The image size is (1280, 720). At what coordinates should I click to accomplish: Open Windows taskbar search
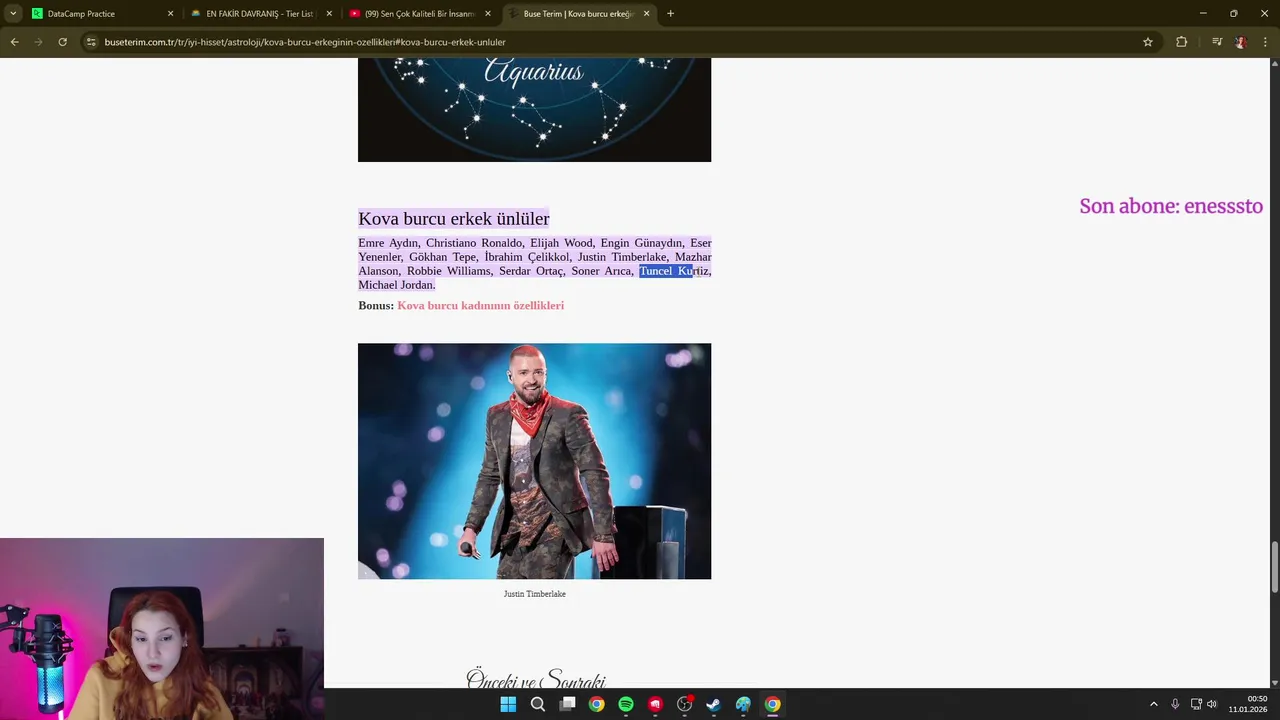coord(537,704)
